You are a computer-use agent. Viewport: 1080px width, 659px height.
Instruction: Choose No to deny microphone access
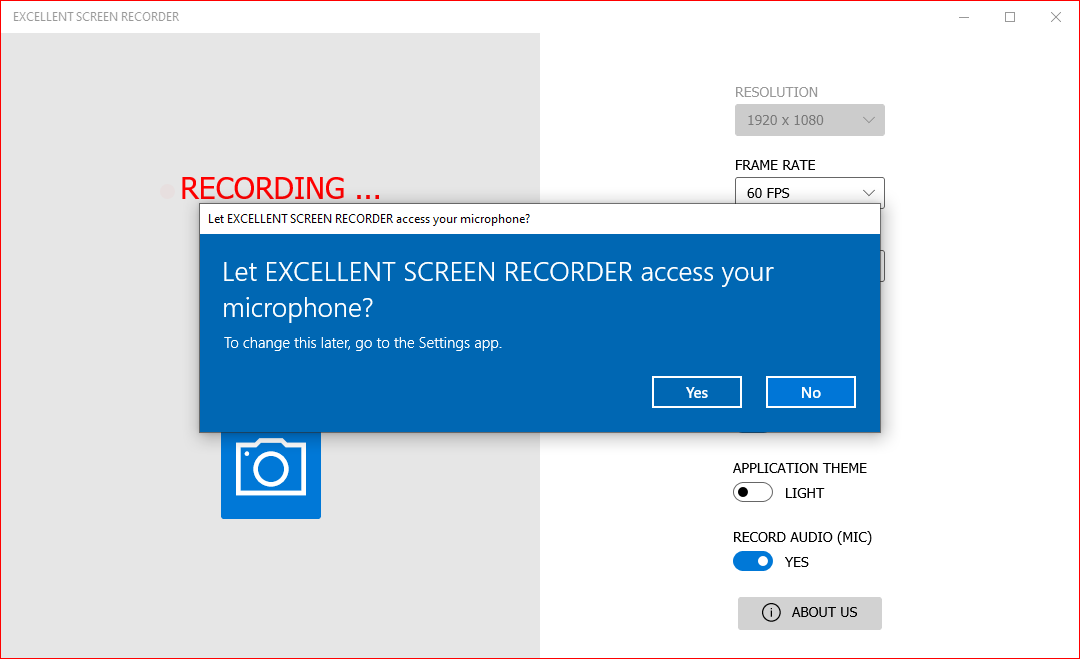coord(810,393)
